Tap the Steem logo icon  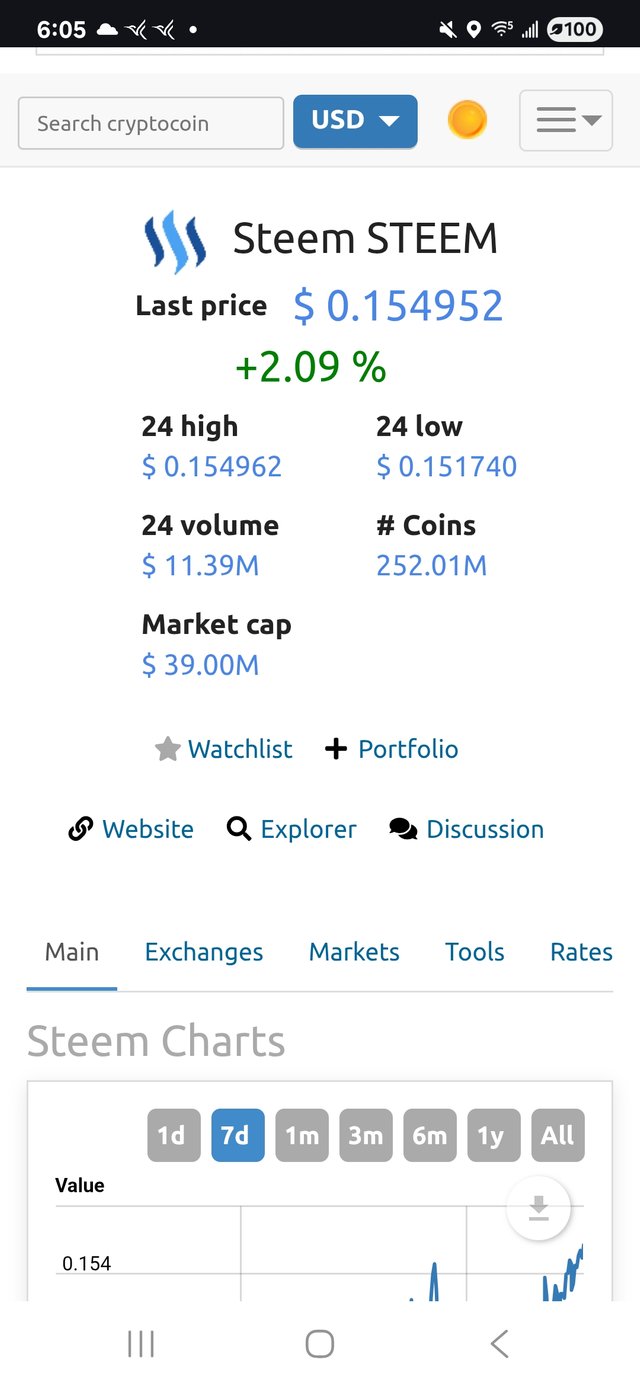(x=175, y=241)
